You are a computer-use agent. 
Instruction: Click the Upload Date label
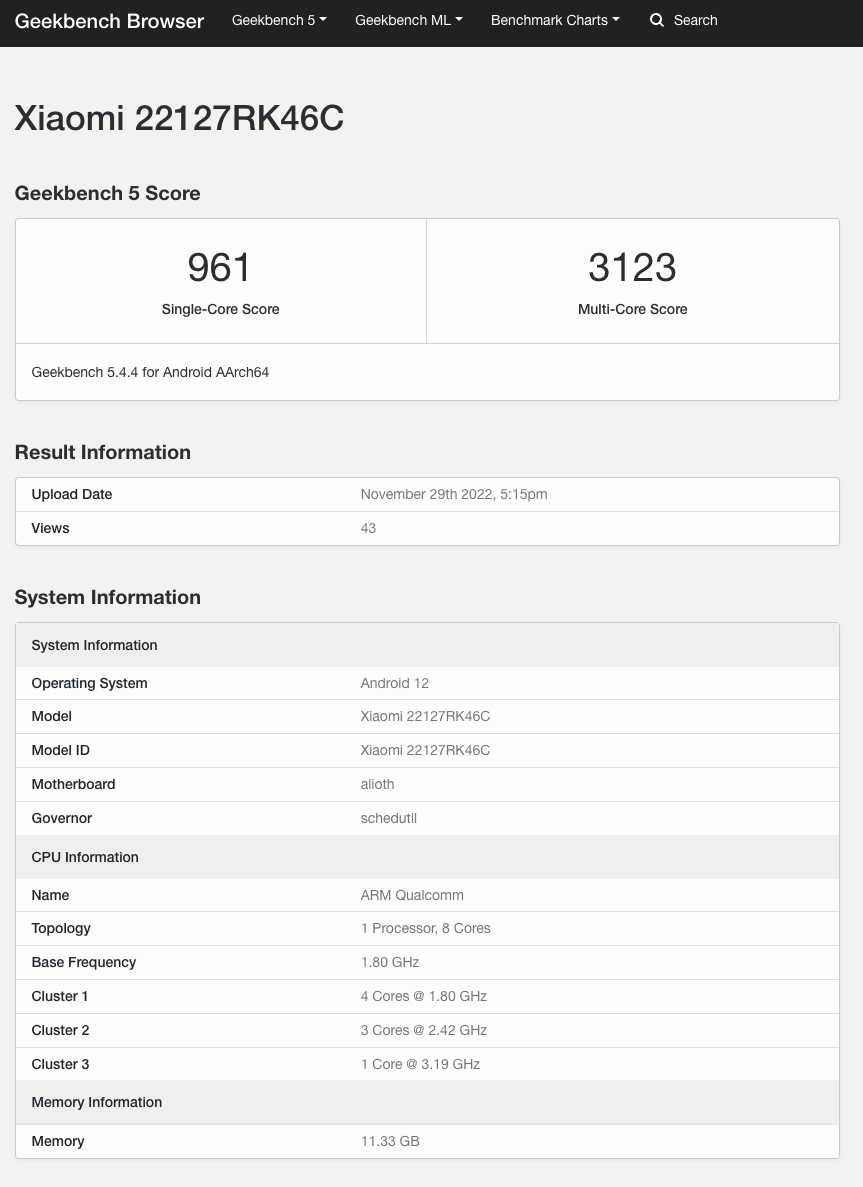[x=72, y=494]
